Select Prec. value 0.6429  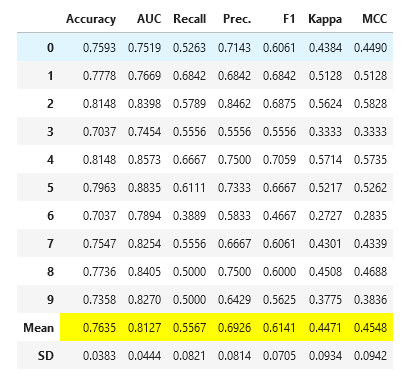(x=234, y=300)
